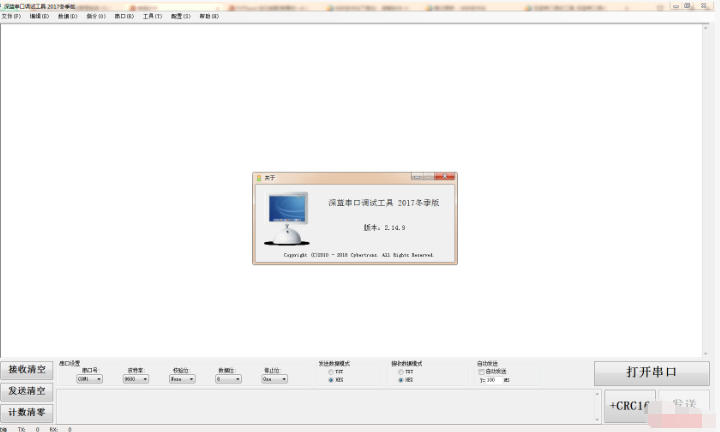The width and height of the screenshot is (720, 432).
Task: Open the 配置 menu
Action: [180, 16]
